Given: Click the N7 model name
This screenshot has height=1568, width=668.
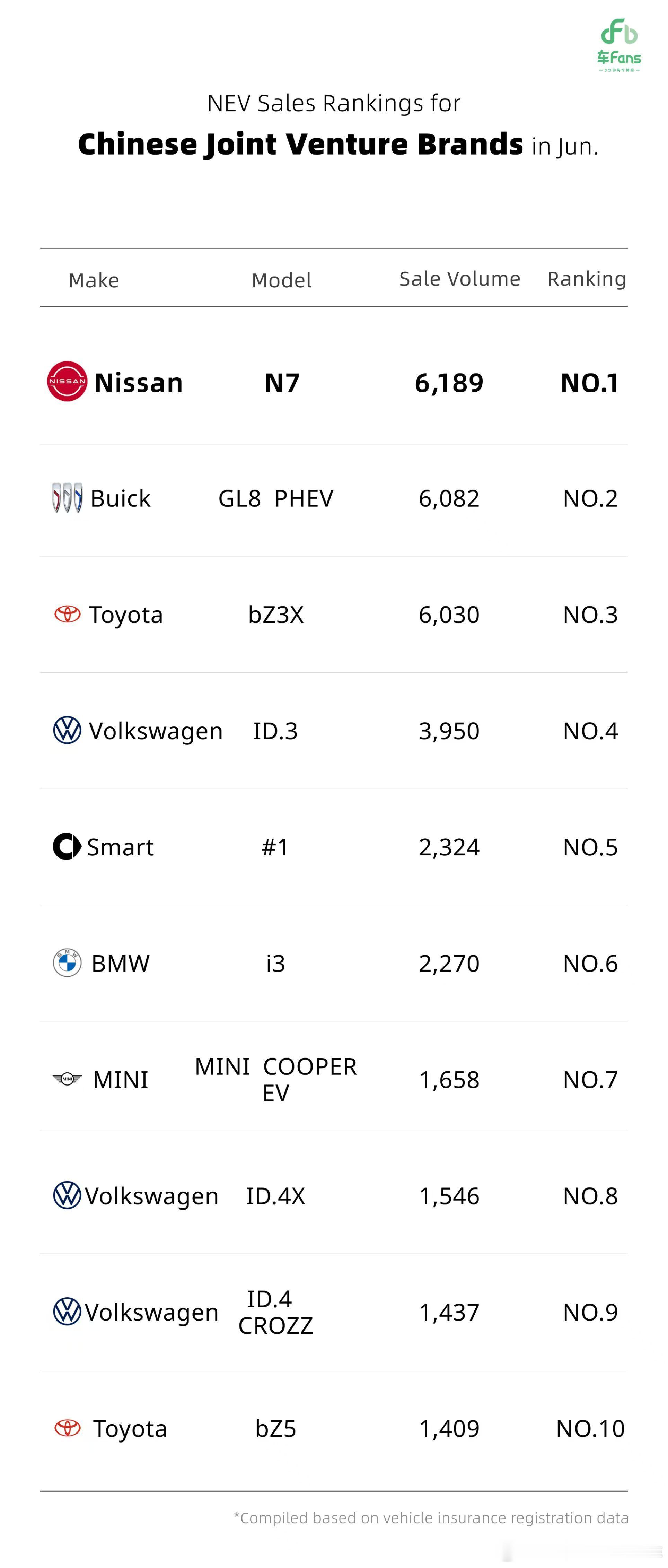Looking at the screenshot, I should tap(282, 383).
